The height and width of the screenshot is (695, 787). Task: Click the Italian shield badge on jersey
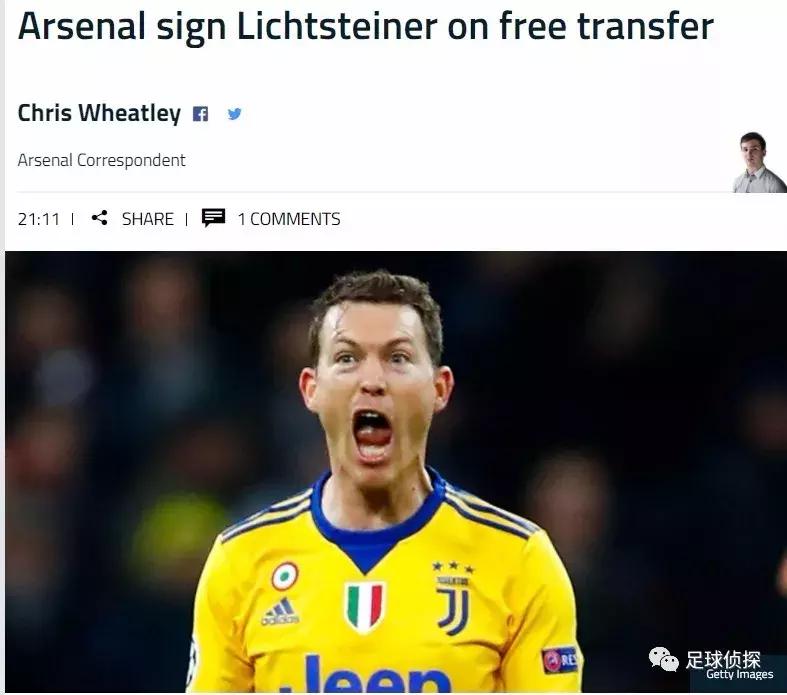(365, 607)
